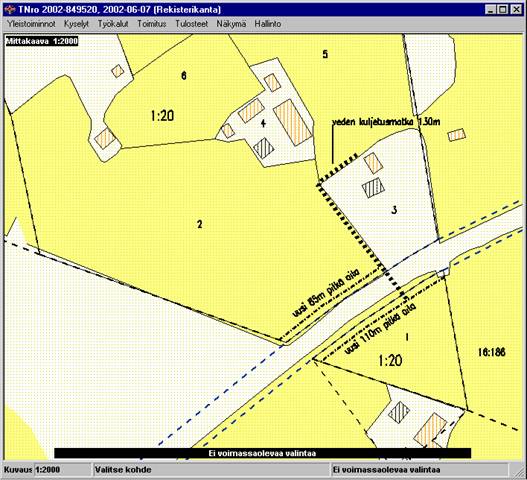
Task: Open the Yleistoiminnot menu
Action: pos(31,24)
